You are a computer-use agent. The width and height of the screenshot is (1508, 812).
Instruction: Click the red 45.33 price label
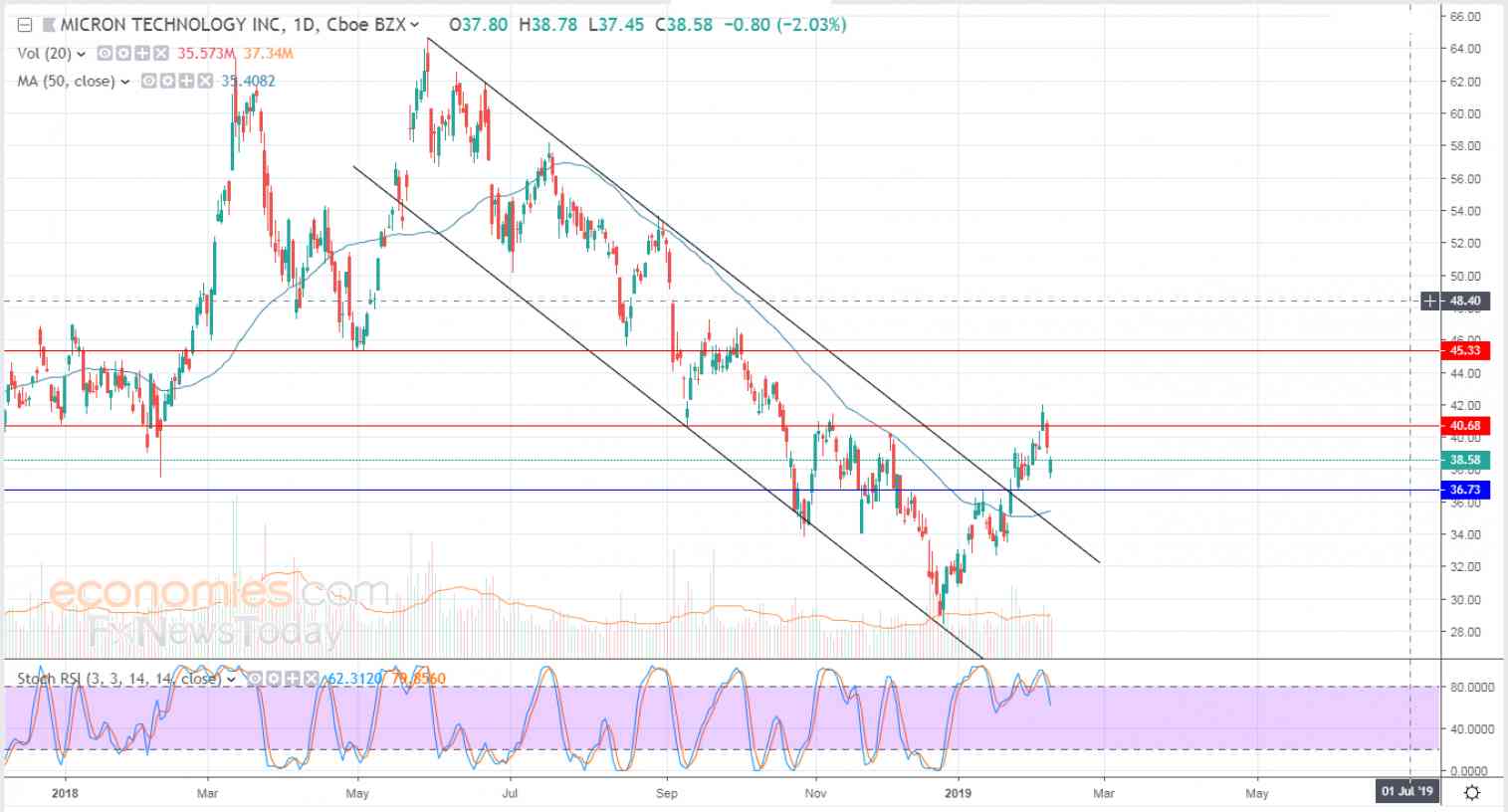tap(1465, 350)
